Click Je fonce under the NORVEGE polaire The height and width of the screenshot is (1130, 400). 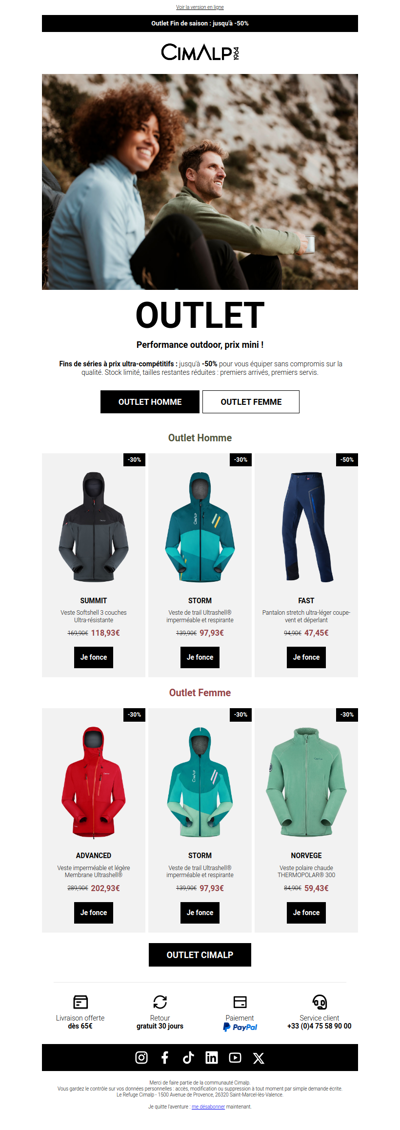coord(306,912)
